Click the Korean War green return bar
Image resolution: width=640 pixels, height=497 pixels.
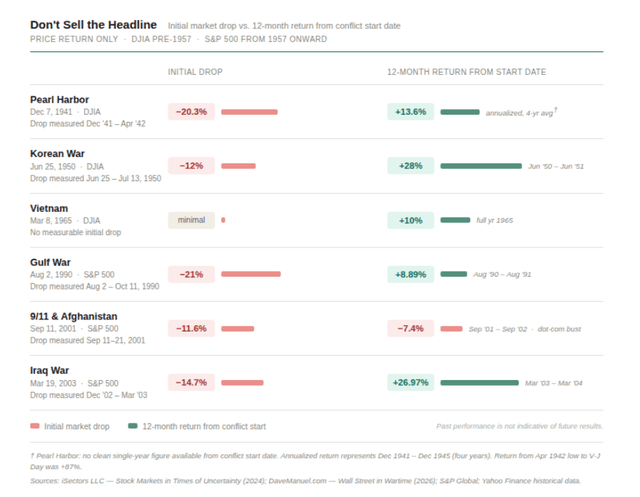coord(481,166)
